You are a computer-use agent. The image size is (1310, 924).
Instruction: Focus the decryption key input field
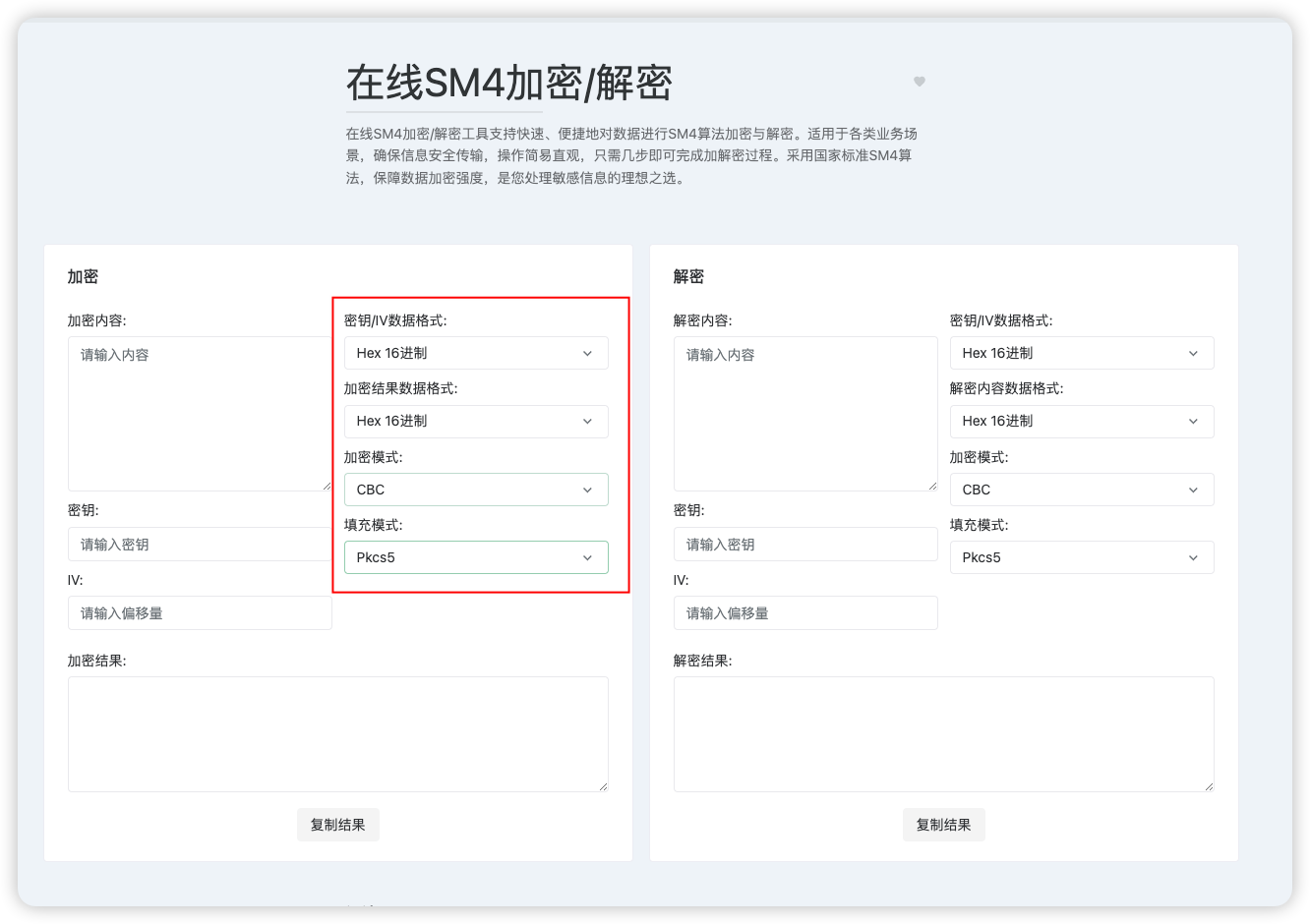click(x=805, y=545)
